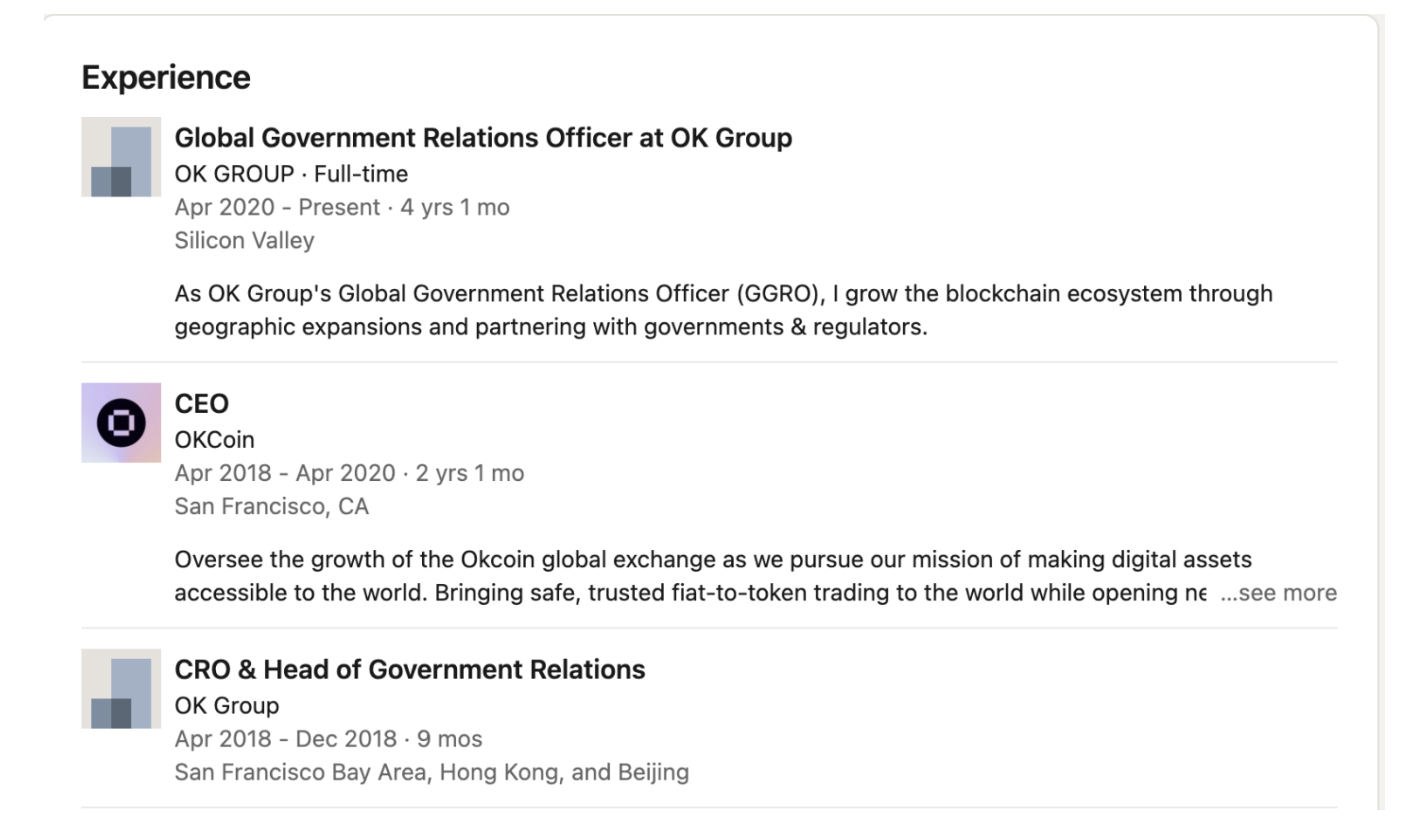Screen dimensions: 1404x826
Task: Open the OKCoin logo next to CEO
Action: pyautogui.click(x=121, y=423)
